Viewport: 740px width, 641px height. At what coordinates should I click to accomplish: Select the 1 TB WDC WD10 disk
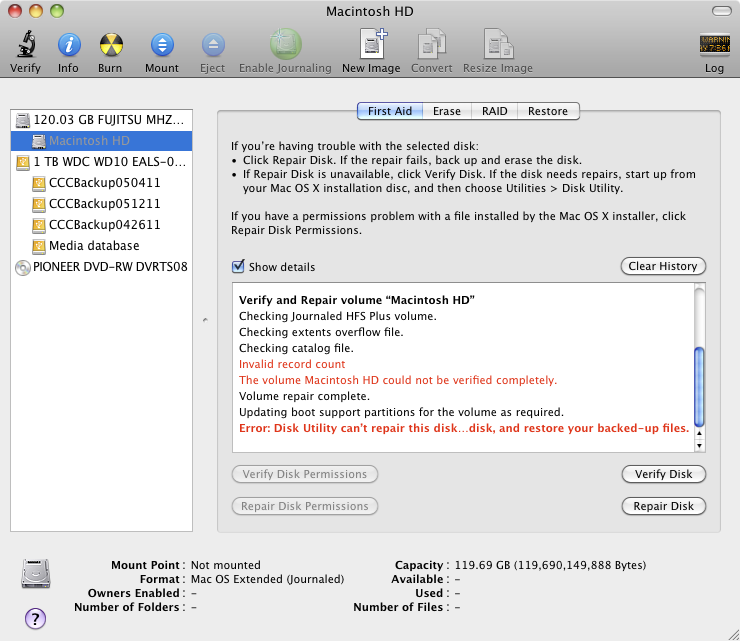coord(101,162)
